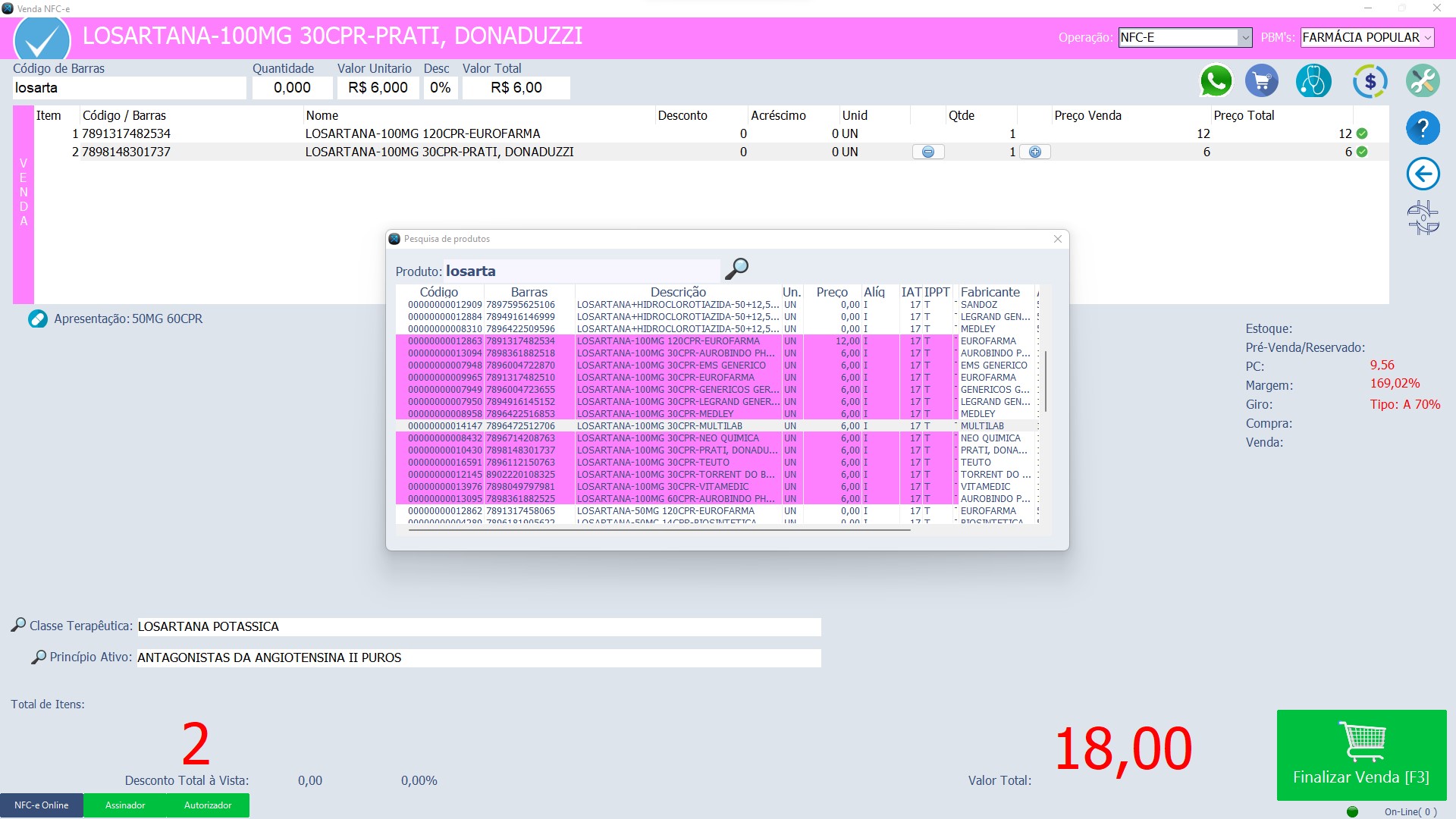Run search with the magnifying glass icon
Viewport: 1456px width, 819px height.
click(736, 269)
